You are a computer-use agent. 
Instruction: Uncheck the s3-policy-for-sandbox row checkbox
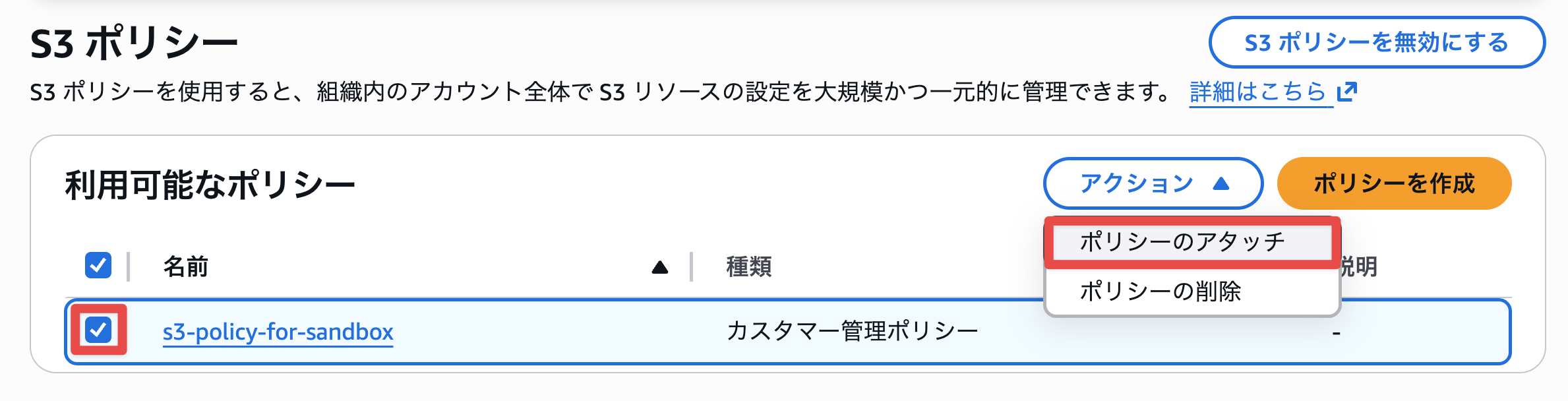tap(98, 330)
